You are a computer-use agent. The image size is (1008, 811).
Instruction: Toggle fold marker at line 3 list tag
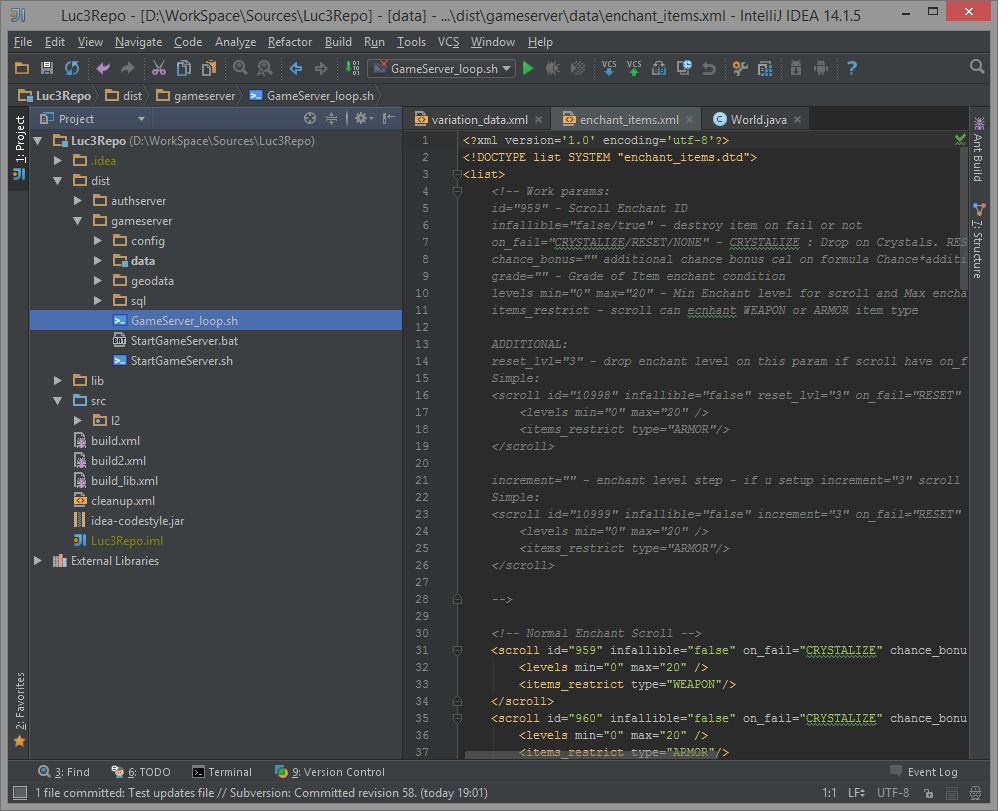(x=457, y=174)
